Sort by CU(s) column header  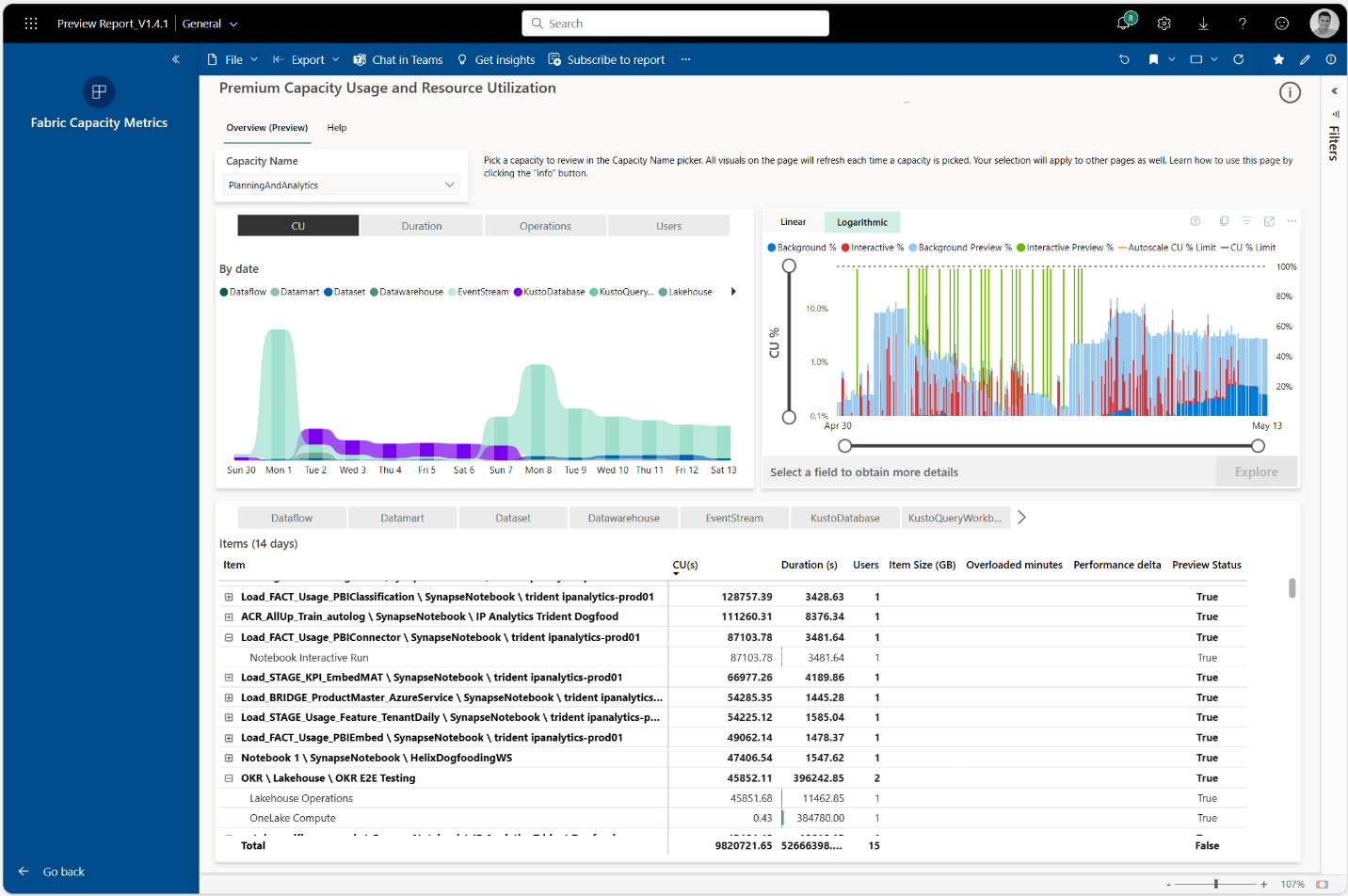(x=685, y=565)
